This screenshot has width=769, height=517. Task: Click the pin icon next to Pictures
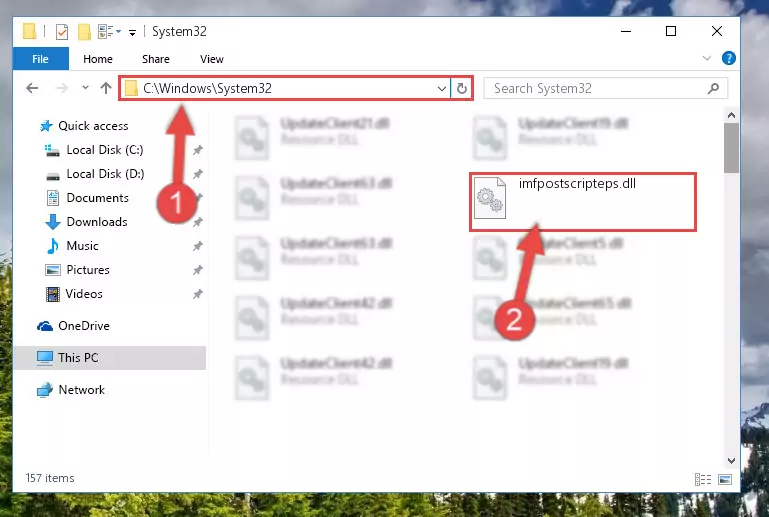point(198,270)
